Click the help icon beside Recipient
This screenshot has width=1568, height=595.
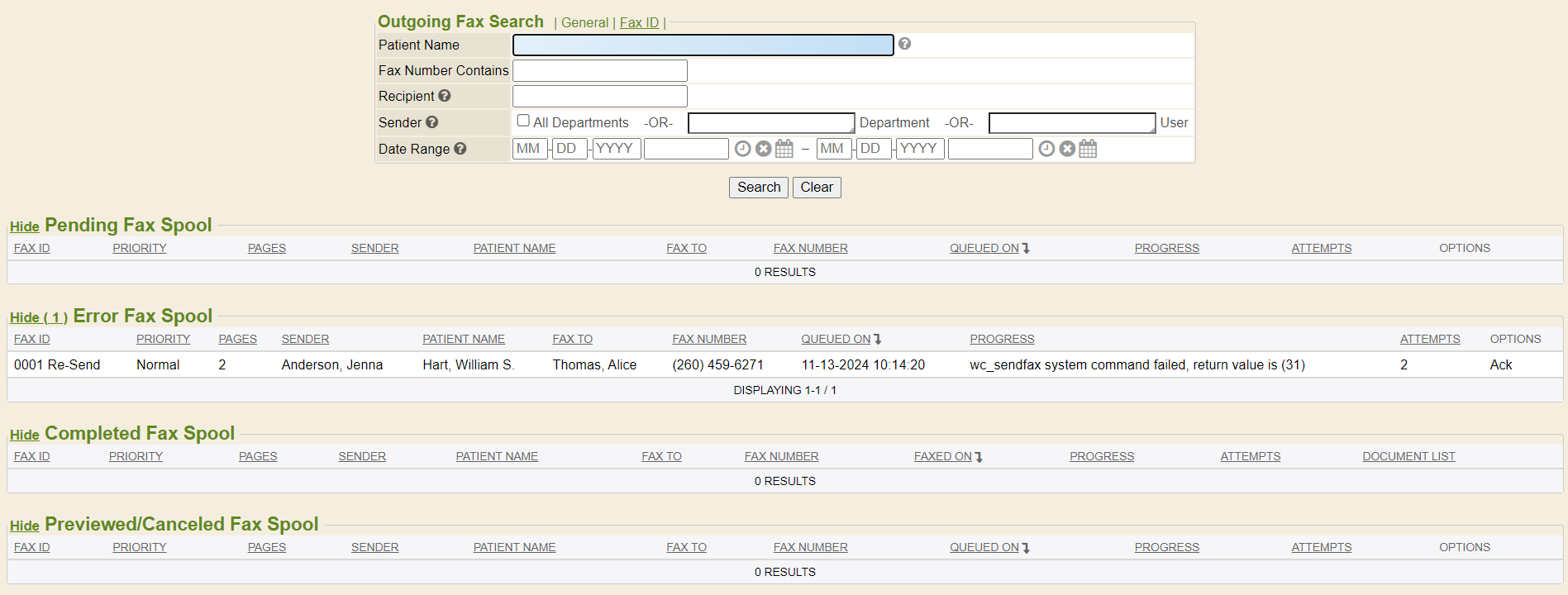tap(445, 96)
